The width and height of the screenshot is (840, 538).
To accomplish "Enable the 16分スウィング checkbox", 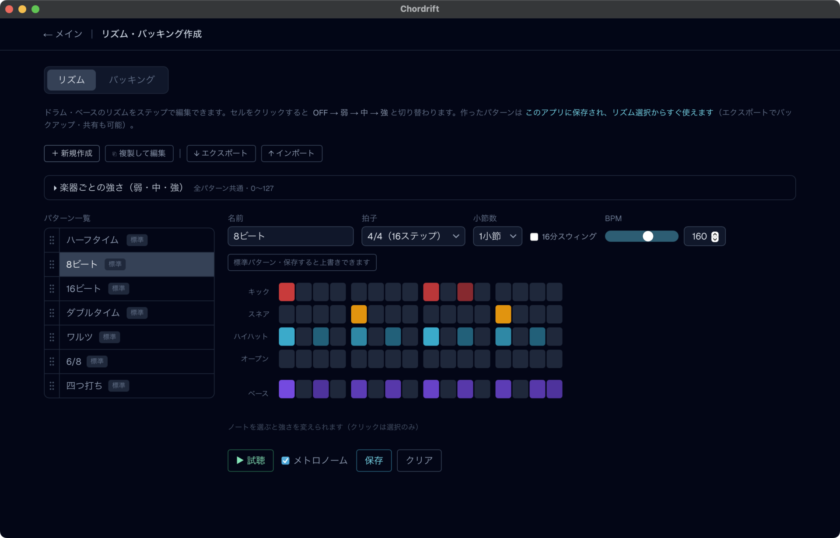I will coord(534,237).
